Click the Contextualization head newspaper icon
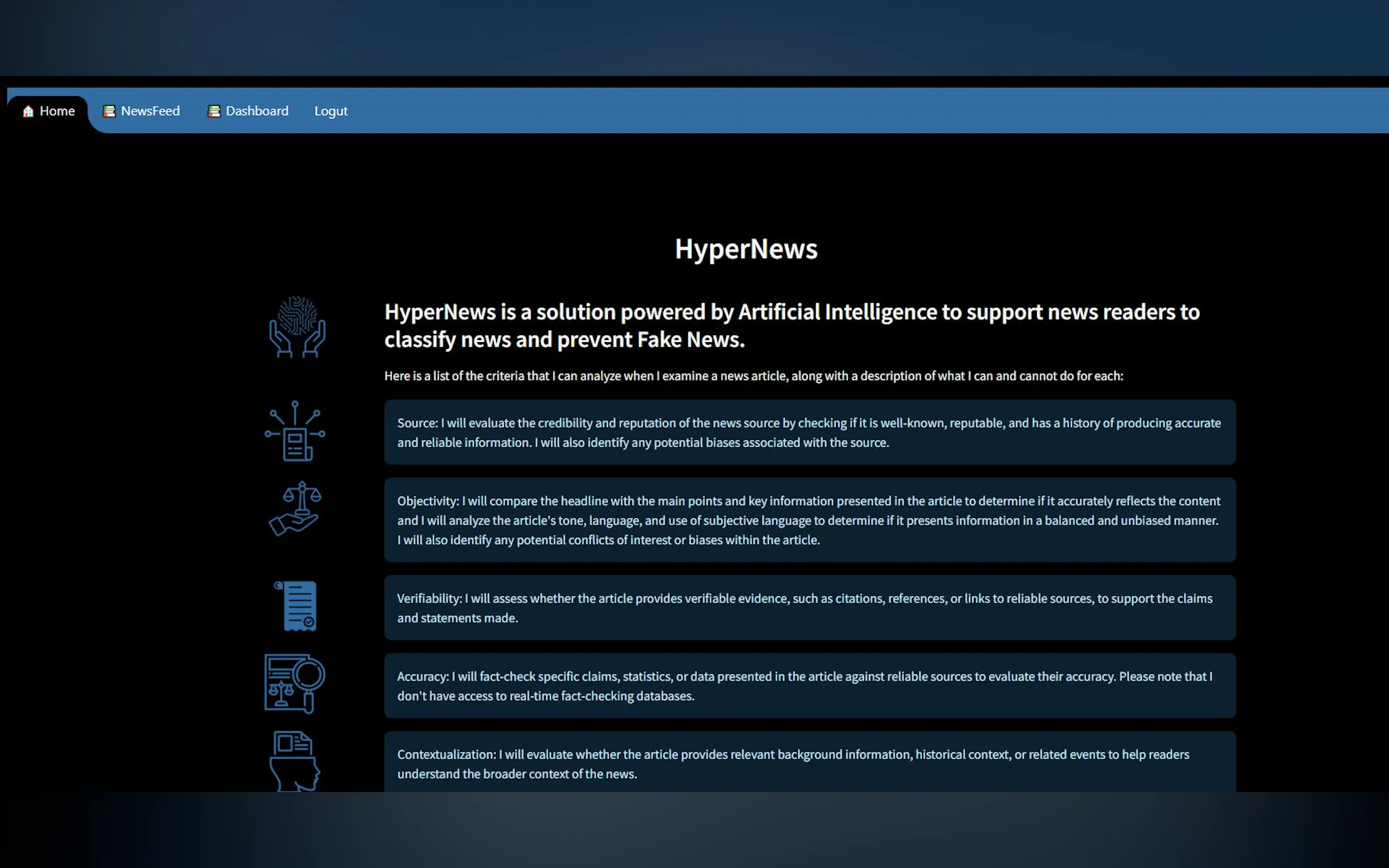 point(295,761)
